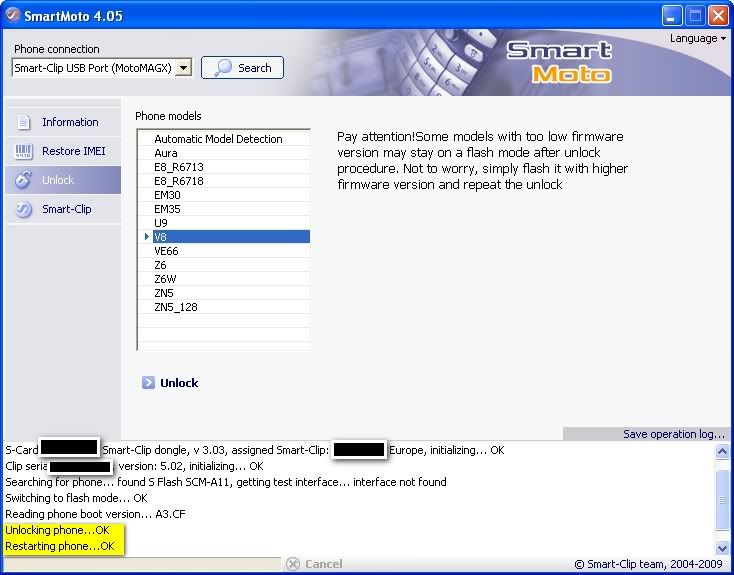The width and height of the screenshot is (734, 575).
Task: Click the row marker arrow beside V8
Action: (x=147, y=237)
